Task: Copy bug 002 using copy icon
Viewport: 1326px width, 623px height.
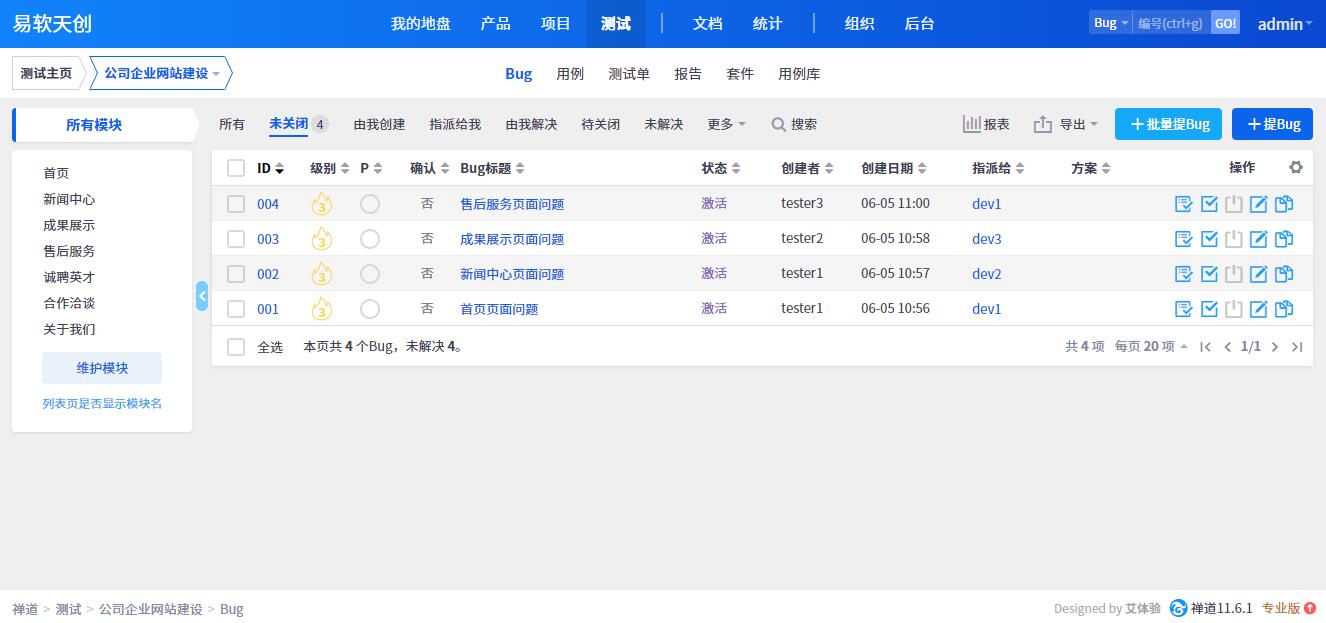Action: 1284,274
